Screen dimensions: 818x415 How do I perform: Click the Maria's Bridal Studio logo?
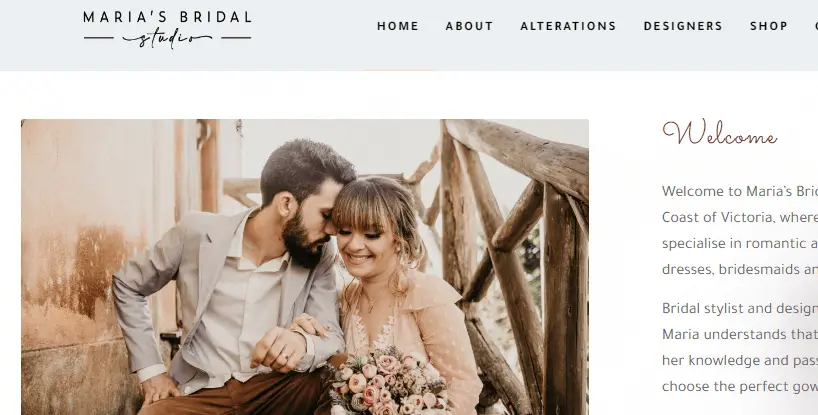(x=167, y=30)
